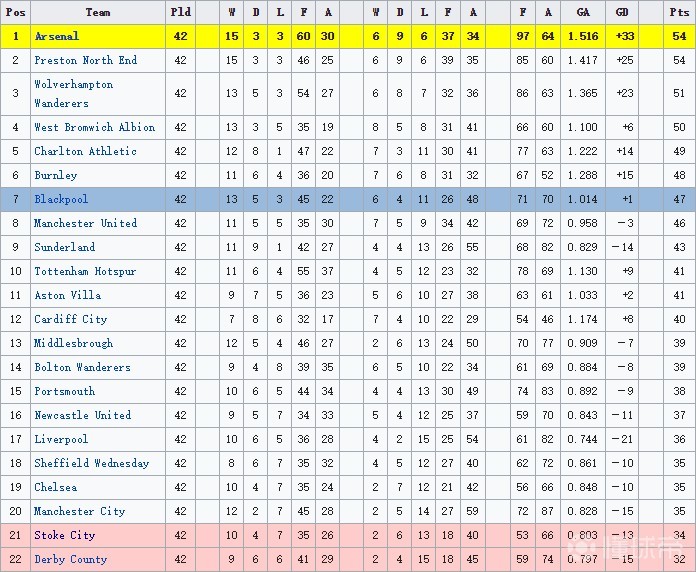Viewport: 696px width, 572px height.
Task: Select the West Bromwich Albion link
Action: pos(95,128)
